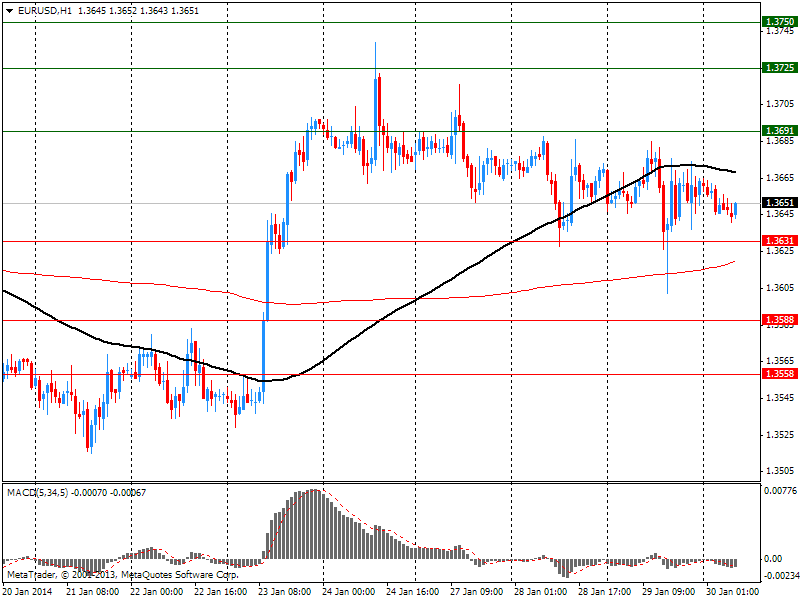The image size is (800, 600).
Task: Click the 1.3750 green level price label
Action: coord(780,21)
